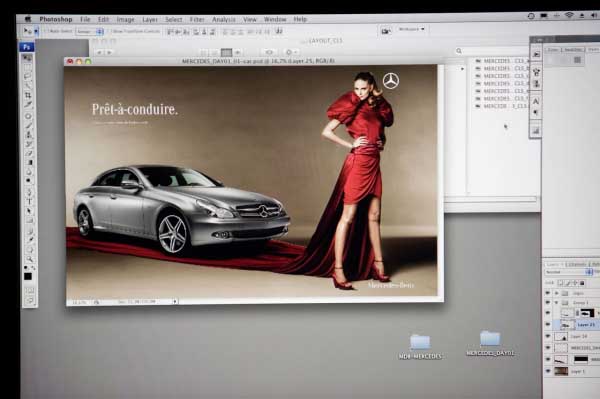The height and width of the screenshot is (399, 600).
Task: Toggle visibility of Layer 25
Action: 548,324
